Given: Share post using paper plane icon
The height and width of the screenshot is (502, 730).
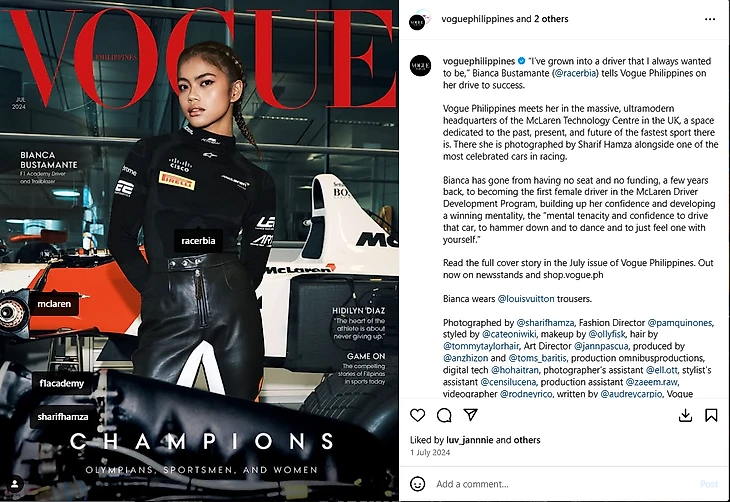Looking at the screenshot, I should [x=471, y=414].
